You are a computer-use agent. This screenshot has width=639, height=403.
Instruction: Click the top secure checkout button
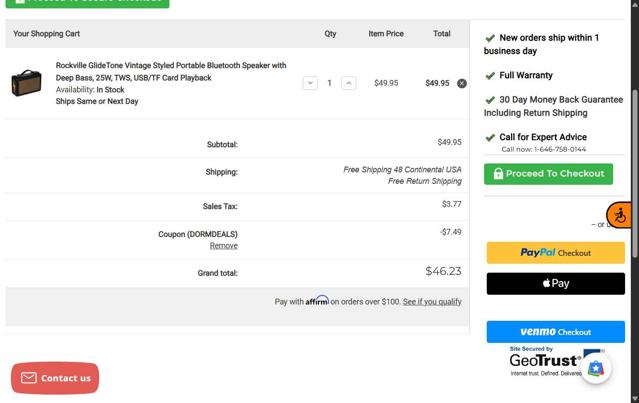tap(87, 3)
